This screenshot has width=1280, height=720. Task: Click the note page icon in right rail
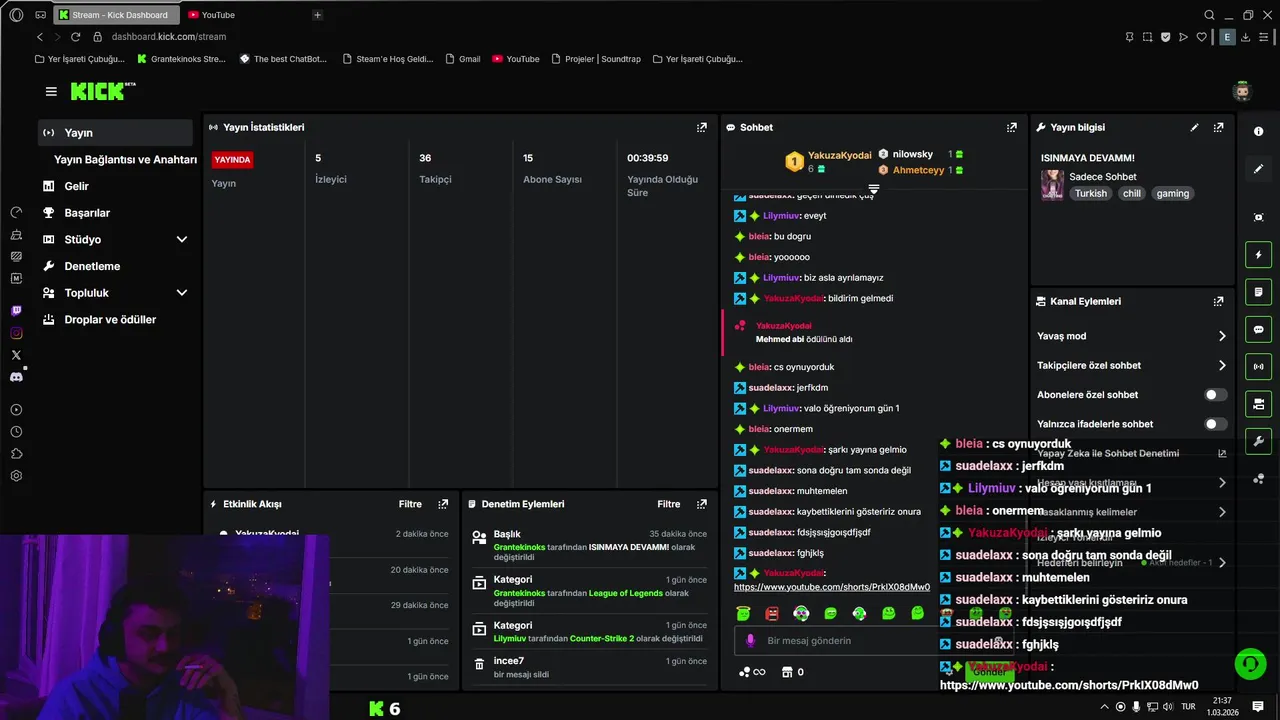[1258, 292]
